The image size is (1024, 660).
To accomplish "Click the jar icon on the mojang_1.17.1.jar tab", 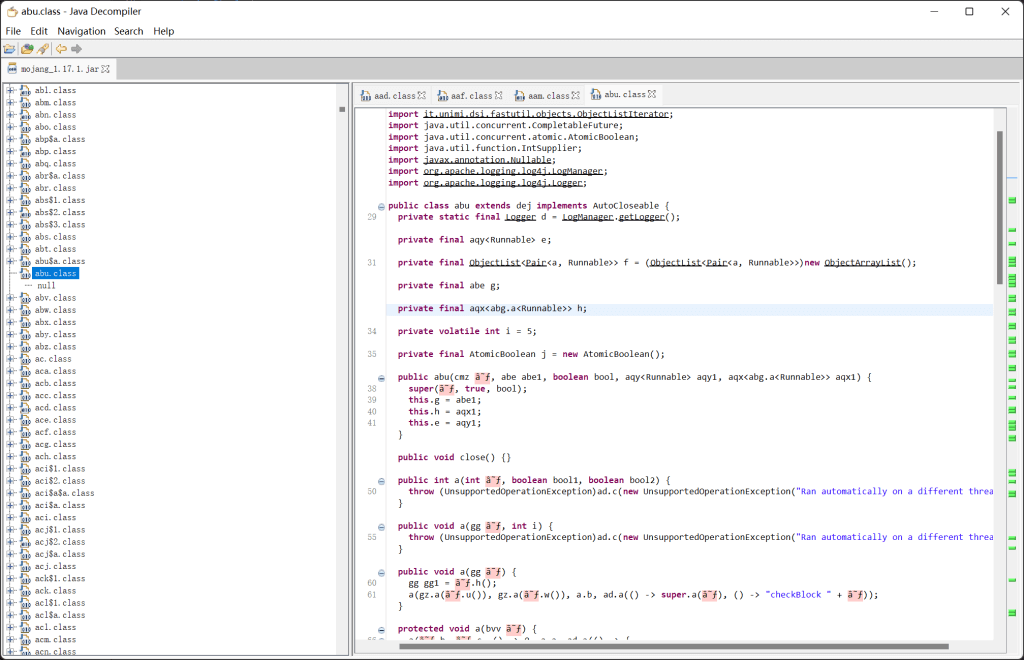I will click(x=14, y=71).
